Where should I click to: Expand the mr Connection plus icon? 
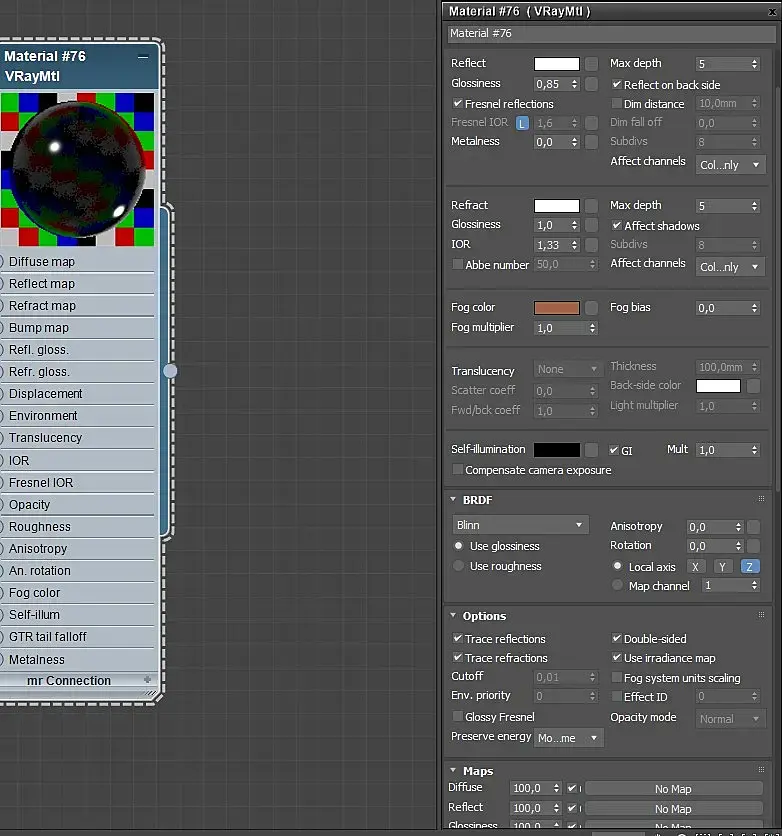[x=148, y=680]
